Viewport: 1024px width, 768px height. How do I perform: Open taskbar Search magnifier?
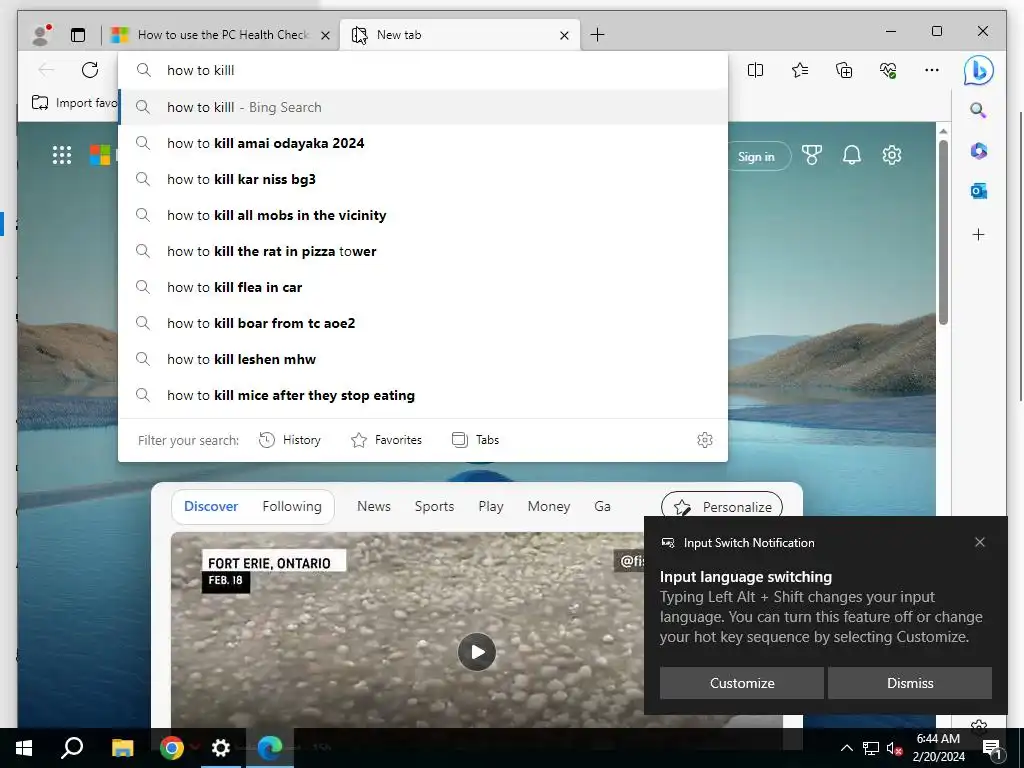pos(72,748)
